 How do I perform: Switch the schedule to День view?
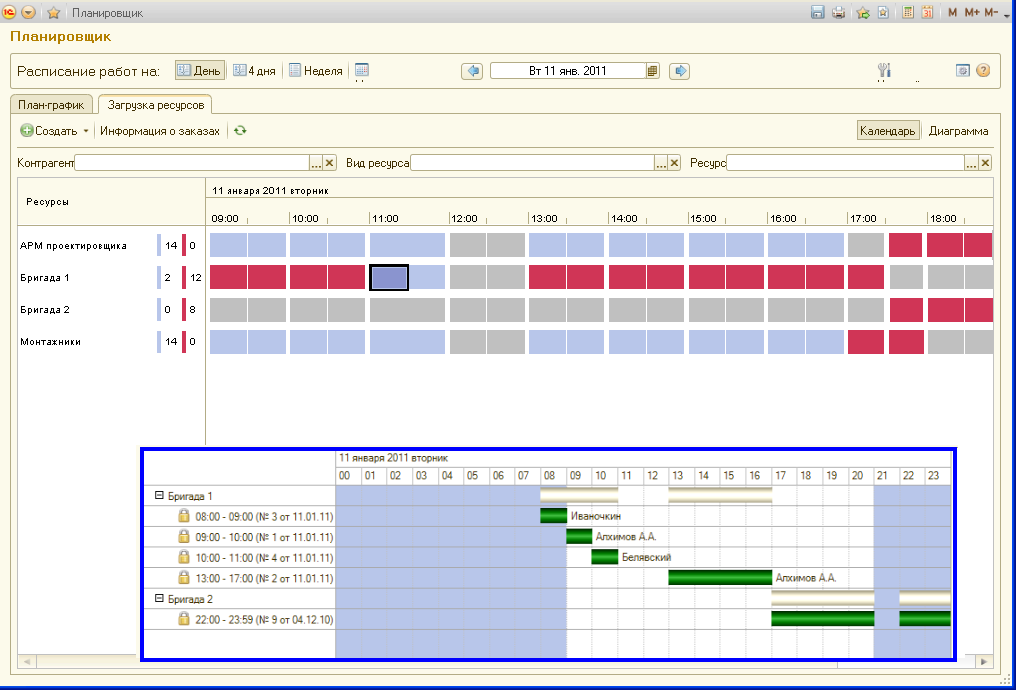pyautogui.click(x=200, y=71)
